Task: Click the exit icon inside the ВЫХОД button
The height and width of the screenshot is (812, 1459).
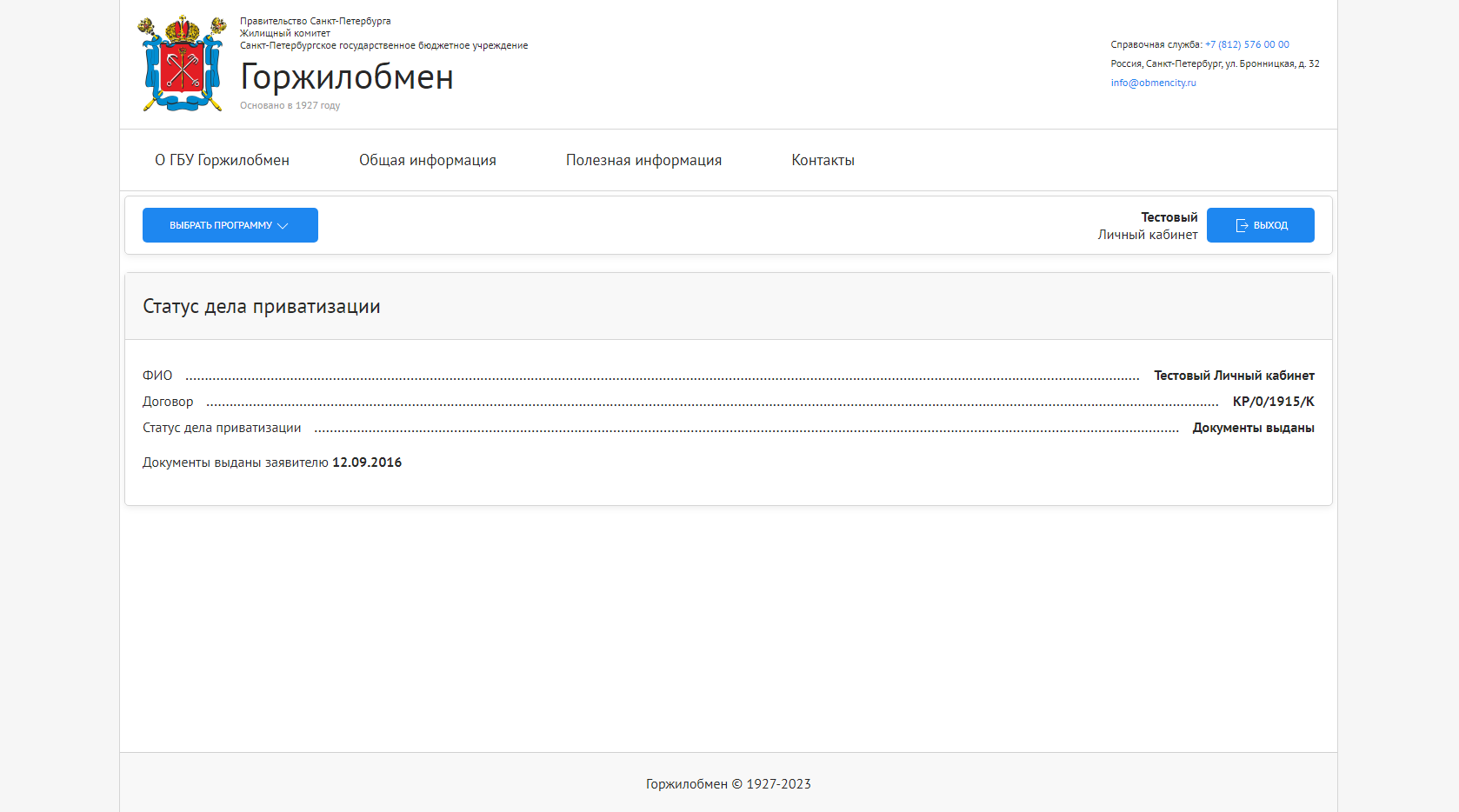Action: click(1242, 225)
